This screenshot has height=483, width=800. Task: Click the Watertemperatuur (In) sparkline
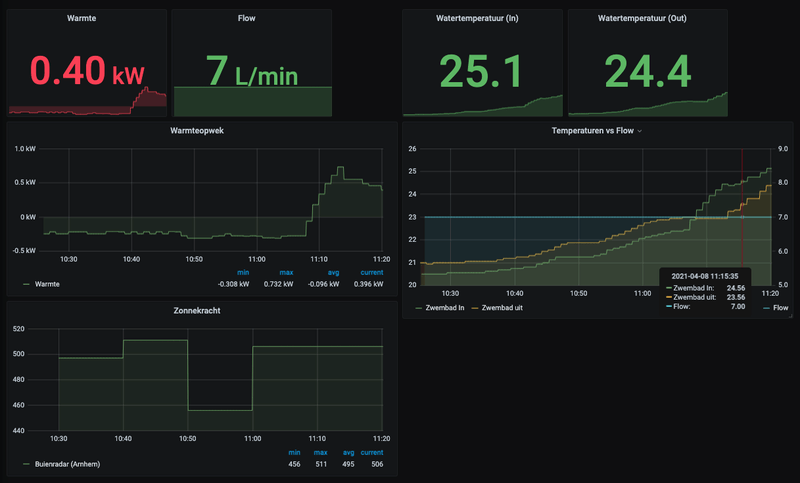coord(483,107)
